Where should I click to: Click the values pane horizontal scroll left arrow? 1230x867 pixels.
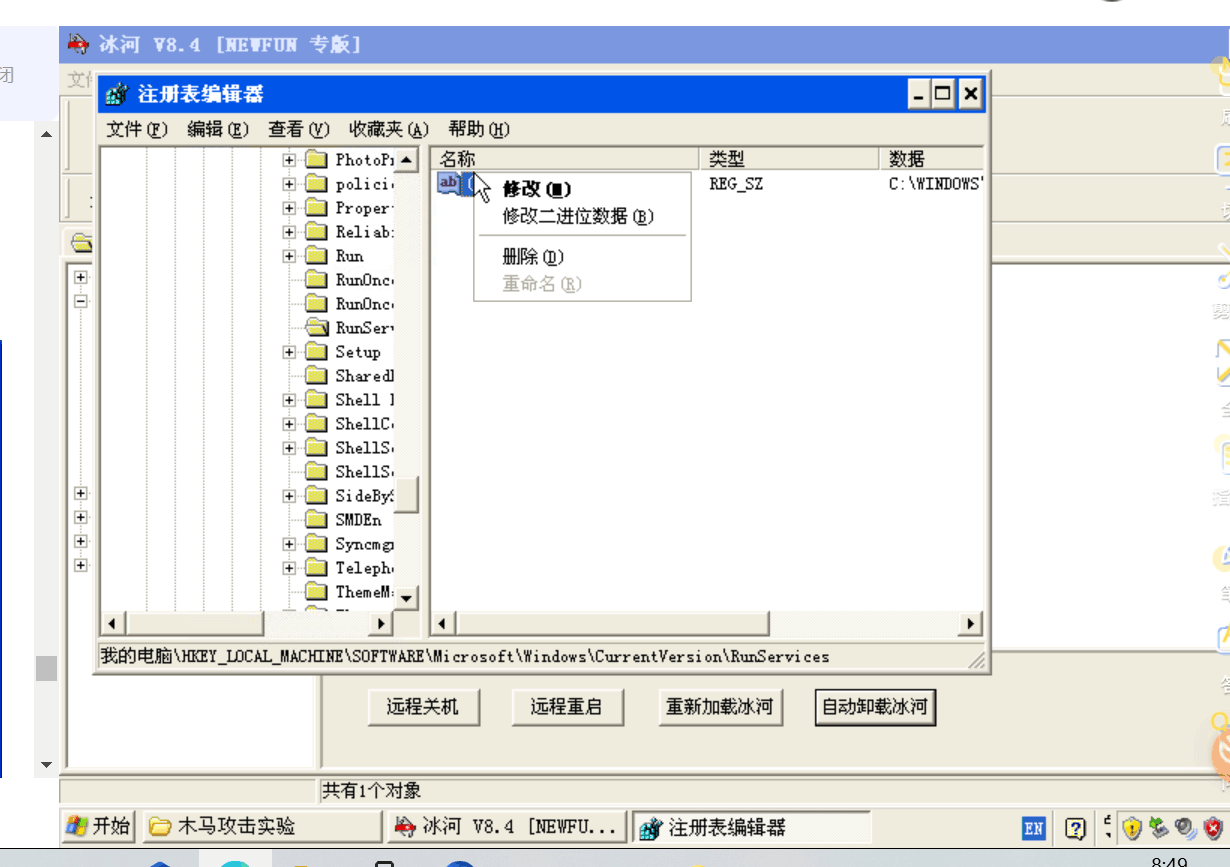[442, 623]
